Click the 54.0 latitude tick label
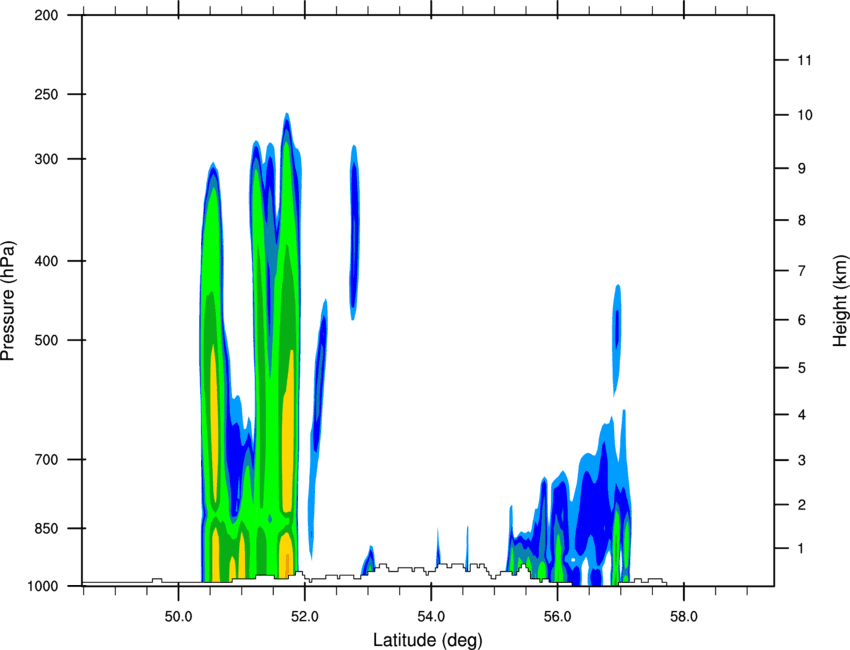Screen dimensions: 850x650 (431, 617)
